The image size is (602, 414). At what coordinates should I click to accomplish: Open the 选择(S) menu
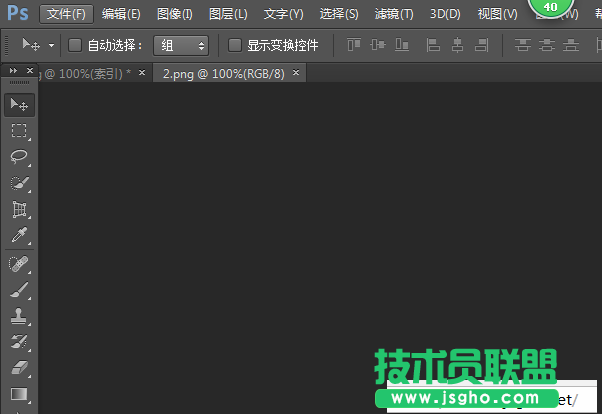339,14
